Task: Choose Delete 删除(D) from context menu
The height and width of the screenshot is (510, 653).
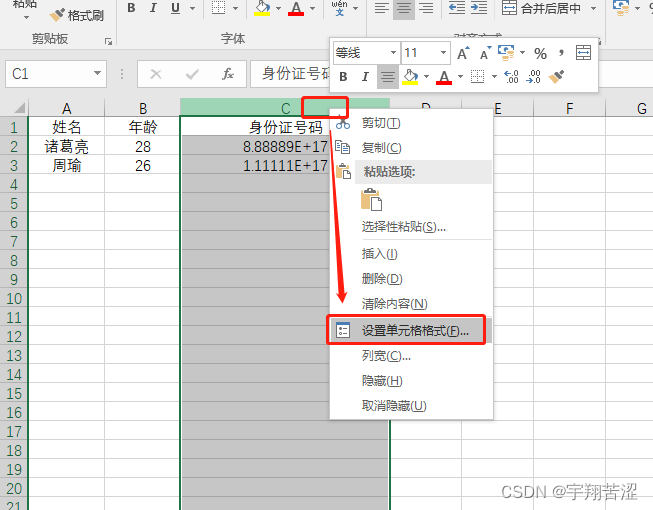Action: (411, 279)
